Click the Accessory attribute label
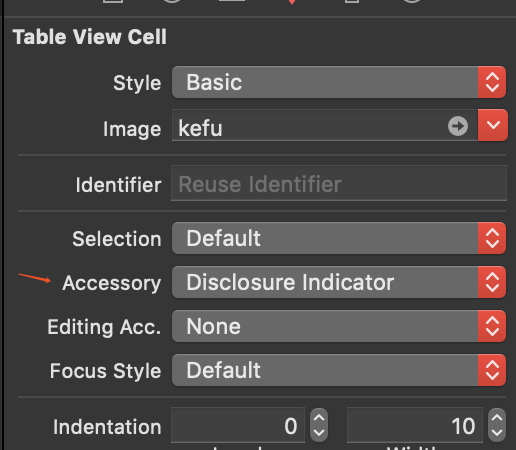Screen dimensions: 516x450 [x=112, y=283]
